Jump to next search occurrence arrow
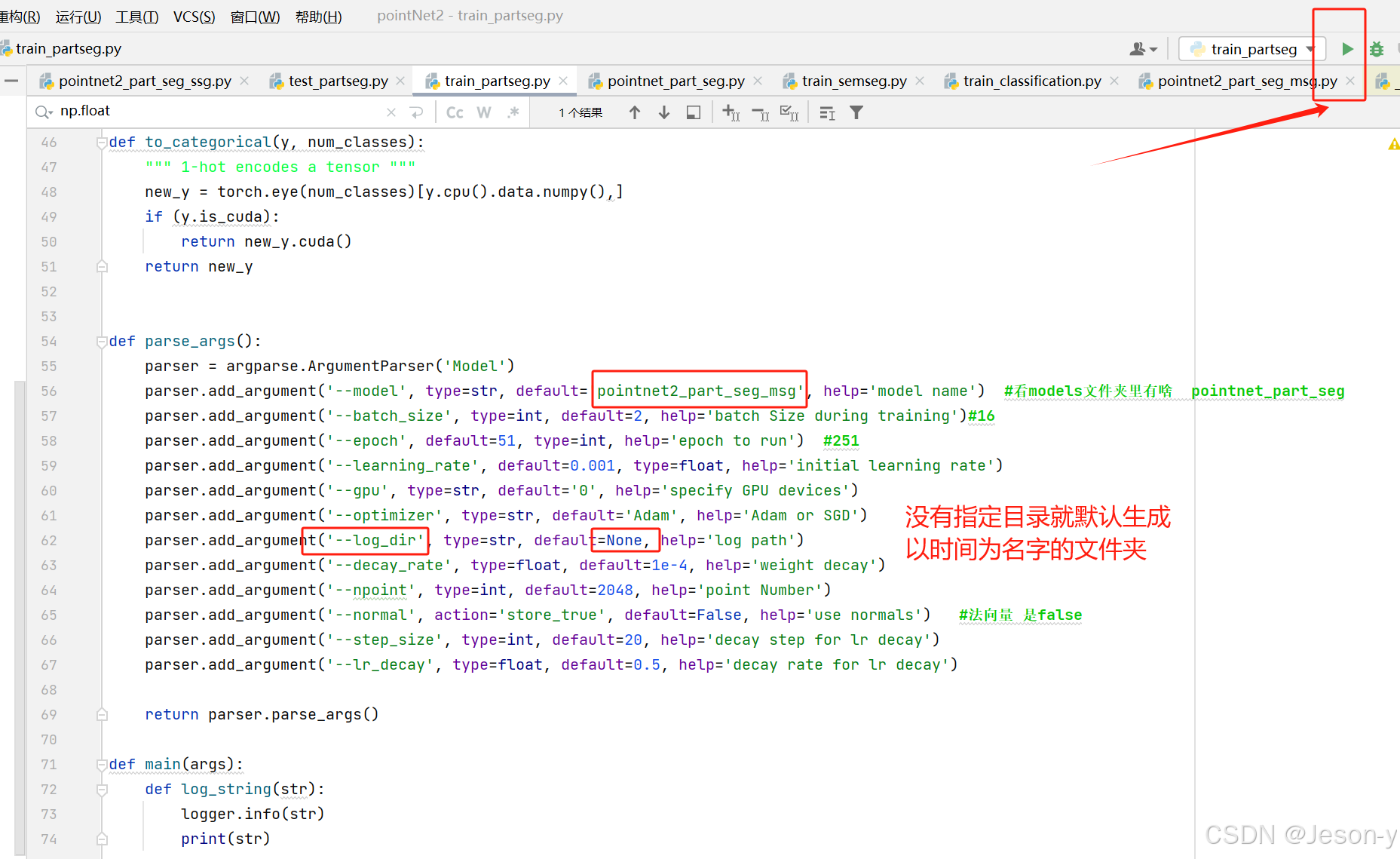This screenshot has width=1400, height=859. click(x=664, y=112)
